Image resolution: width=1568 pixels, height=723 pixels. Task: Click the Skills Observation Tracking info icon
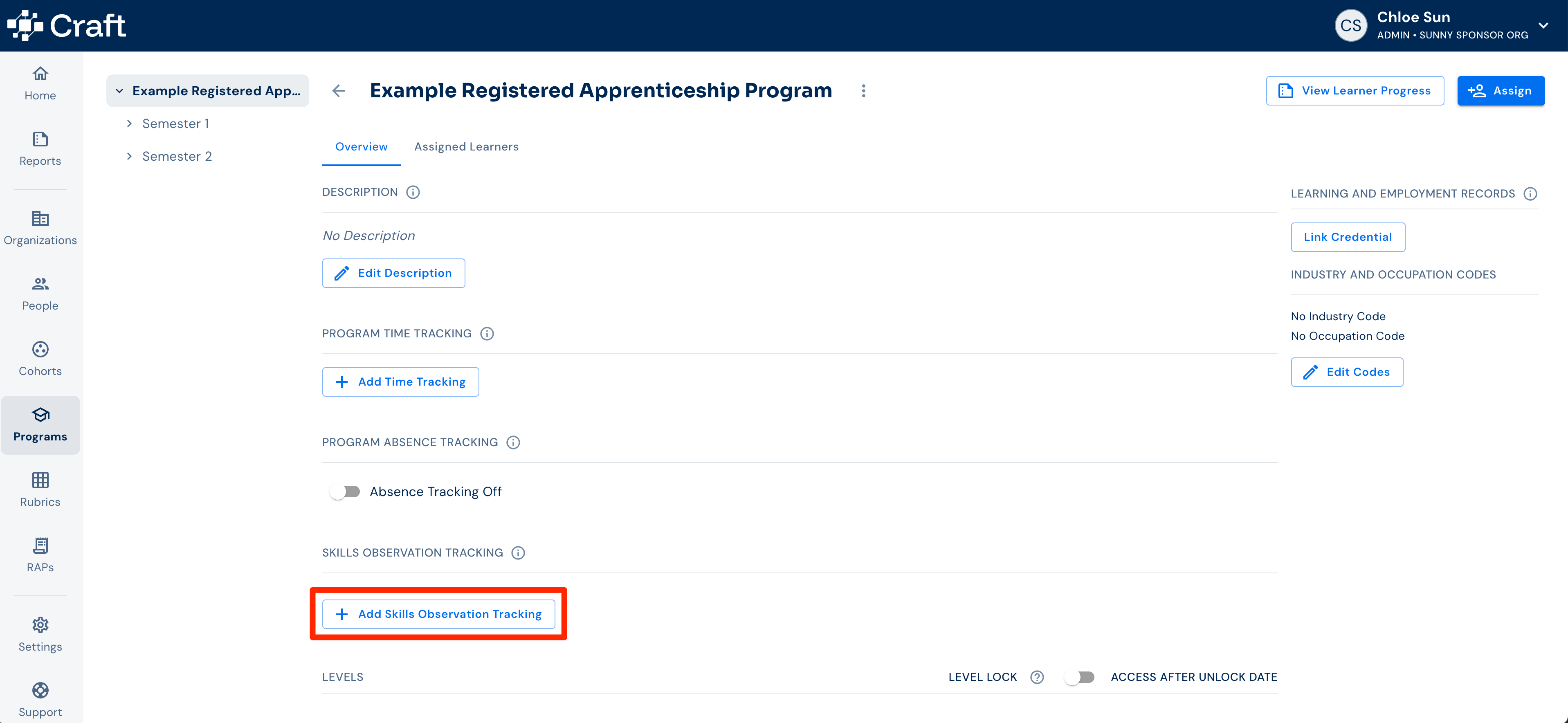[518, 552]
